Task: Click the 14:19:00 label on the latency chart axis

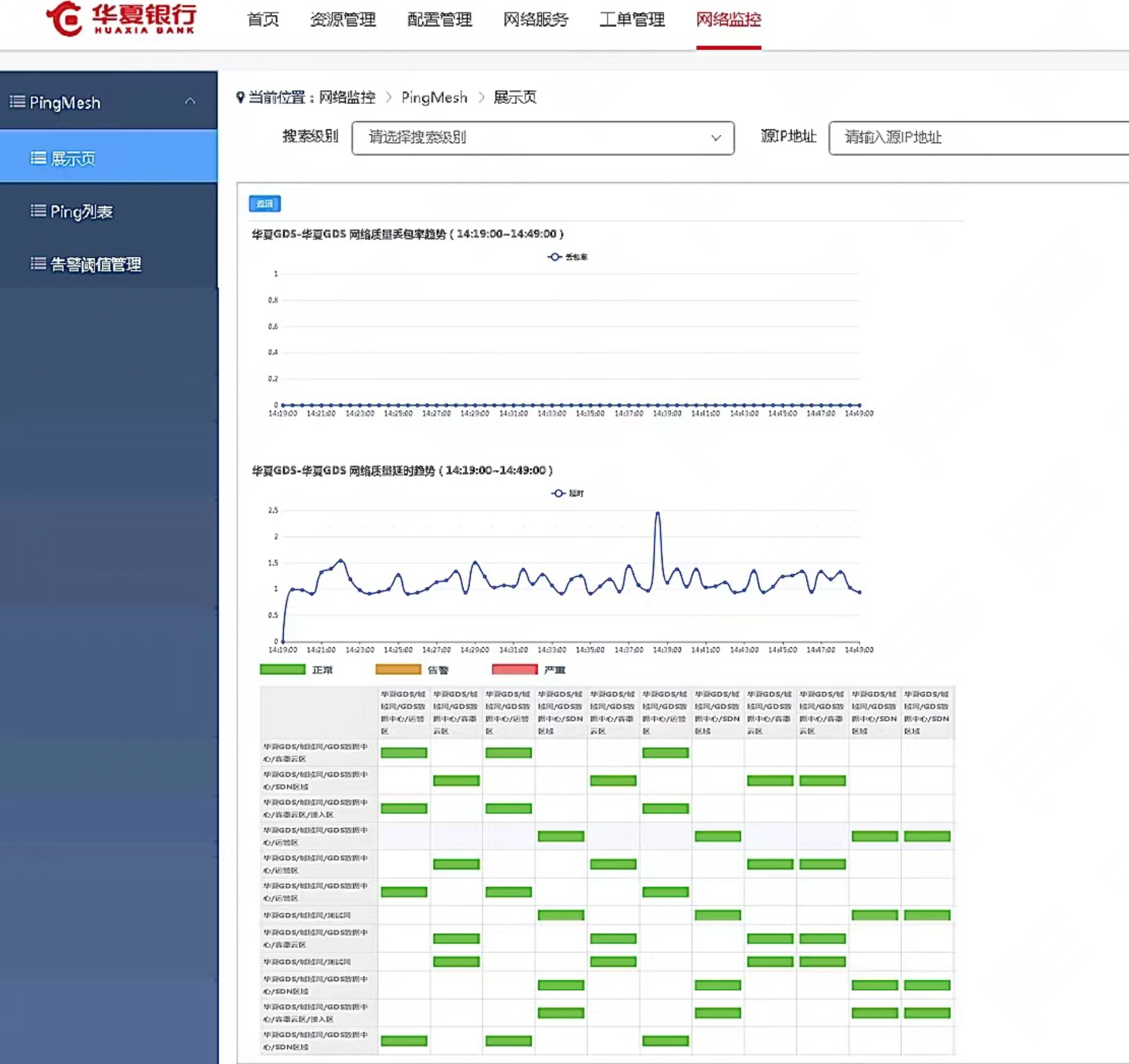Action: click(283, 650)
